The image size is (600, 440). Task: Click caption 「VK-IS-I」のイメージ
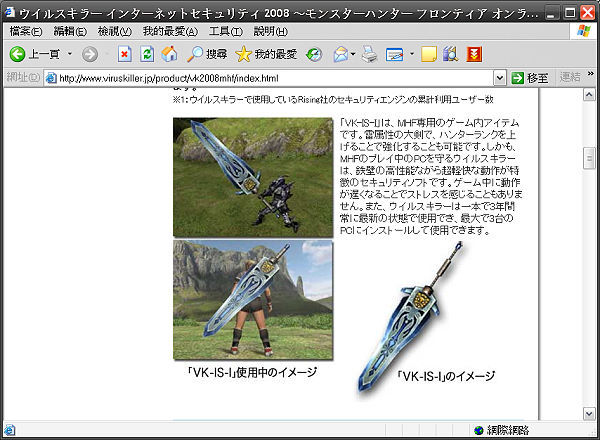pos(446,376)
